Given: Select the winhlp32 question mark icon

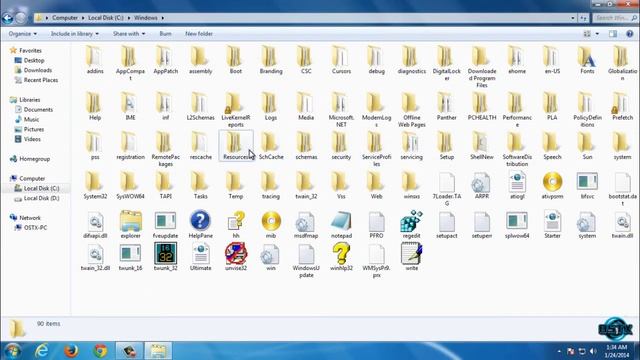Looking at the screenshot, I should pos(341,253).
